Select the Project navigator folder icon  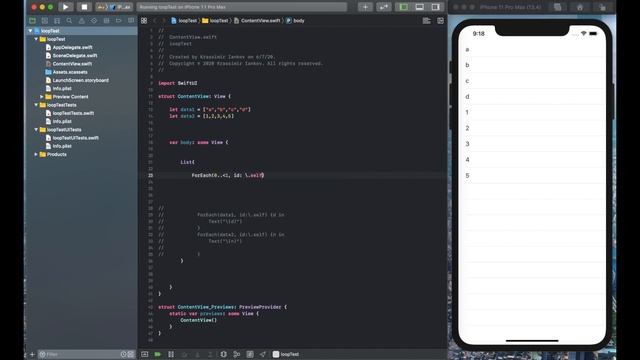coord(32,20)
